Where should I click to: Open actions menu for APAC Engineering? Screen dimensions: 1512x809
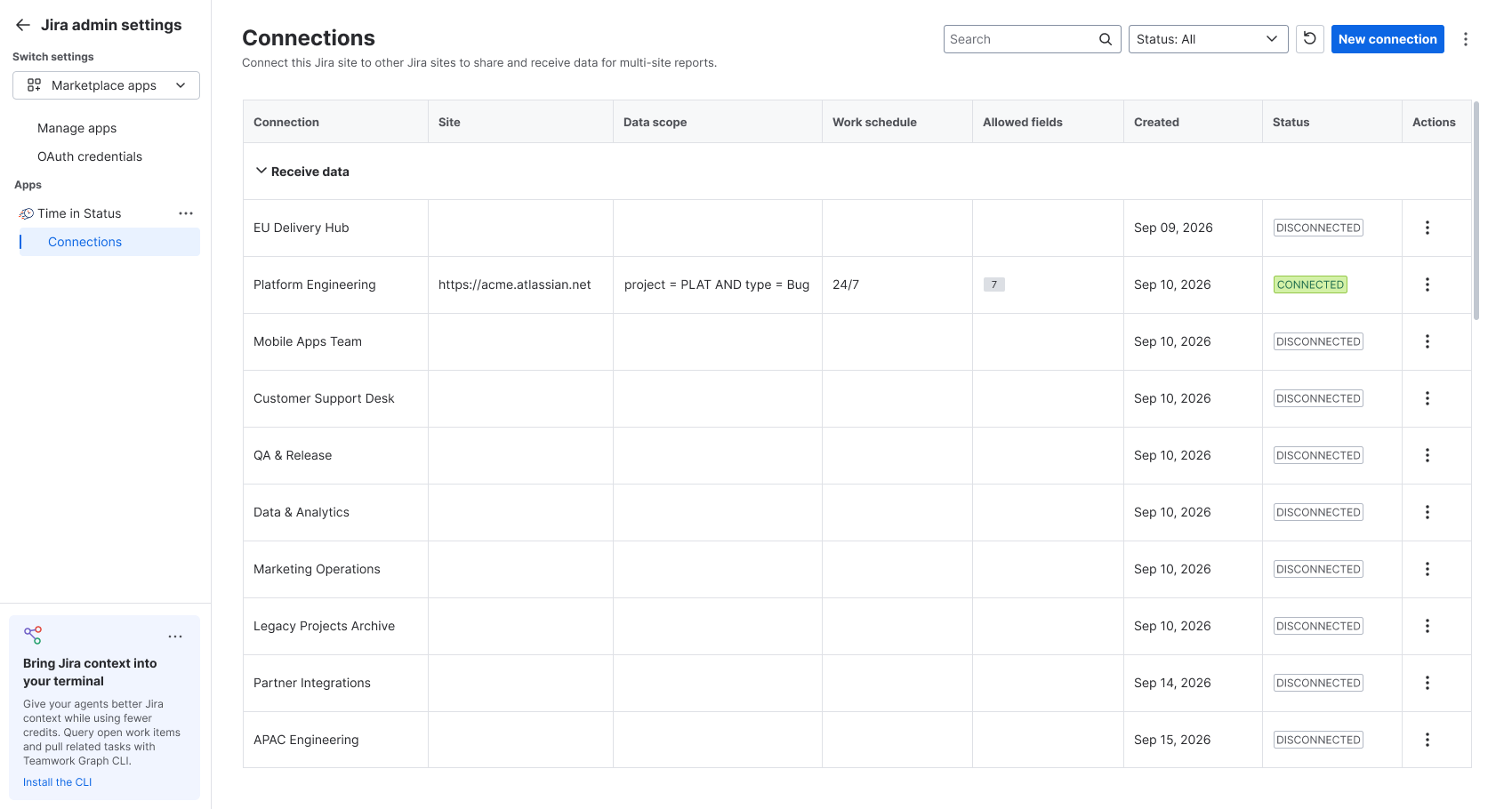(x=1428, y=740)
